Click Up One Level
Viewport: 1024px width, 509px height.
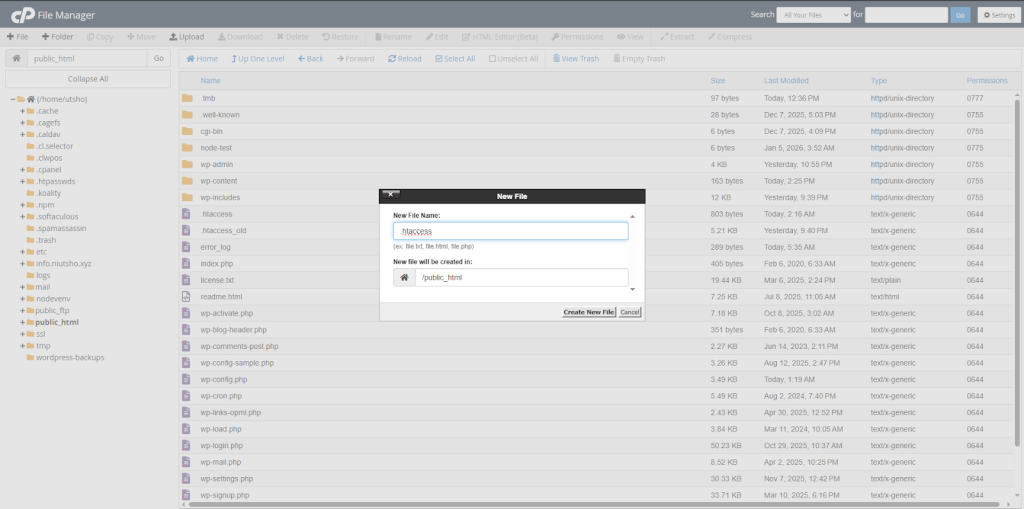click(258, 59)
